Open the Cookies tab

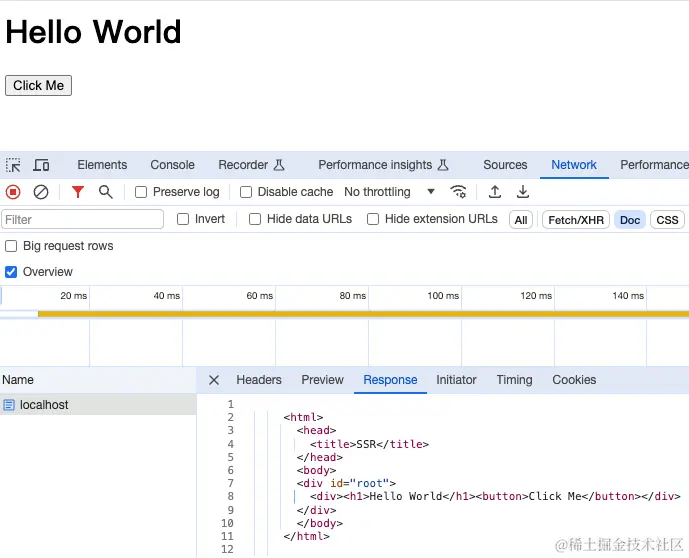(x=574, y=380)
